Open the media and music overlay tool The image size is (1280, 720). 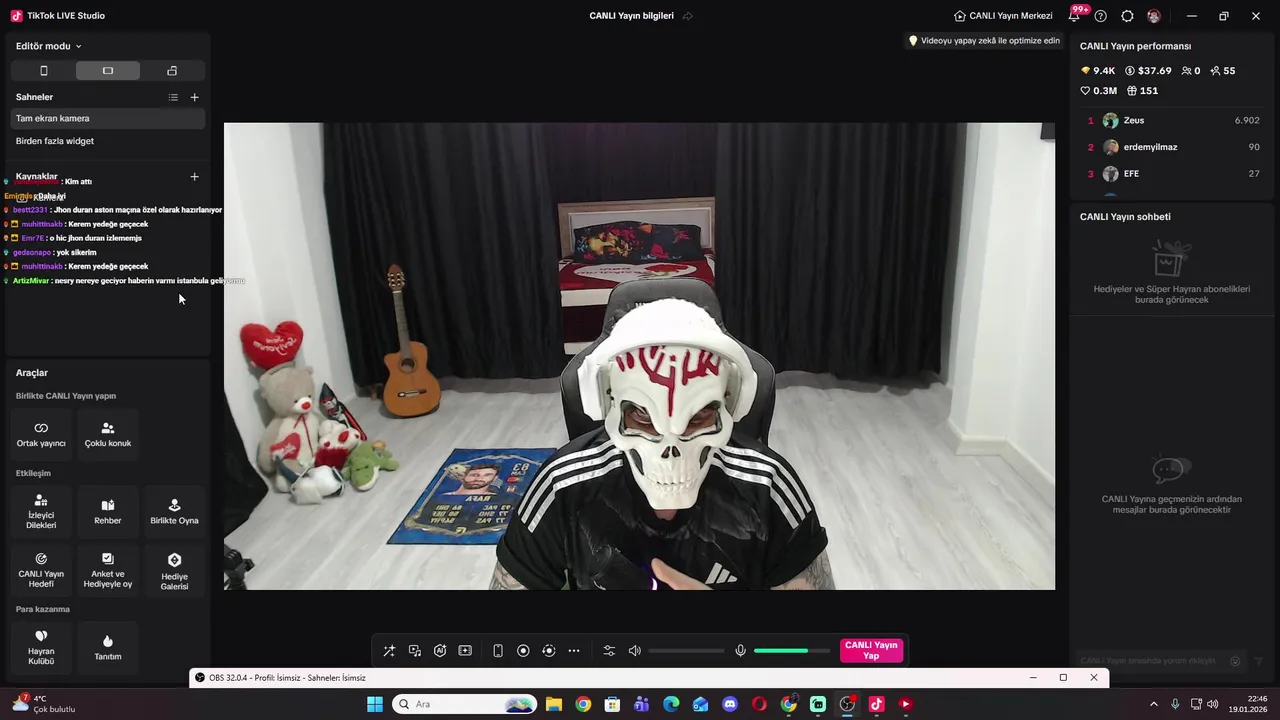[x=415, y=651]
